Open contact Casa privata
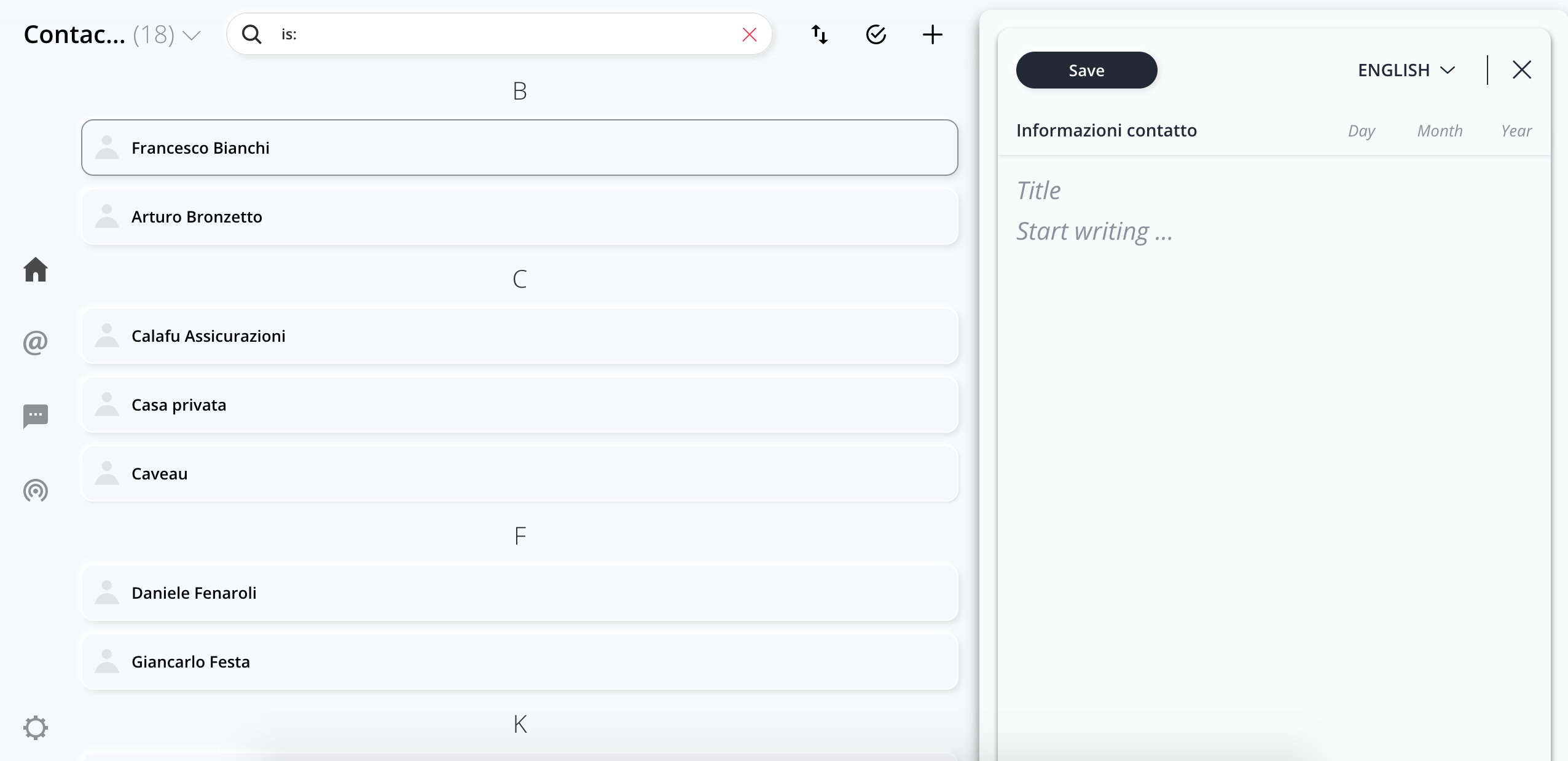Viewport: 1568px width, 761px height. click(x=520, y=404)
